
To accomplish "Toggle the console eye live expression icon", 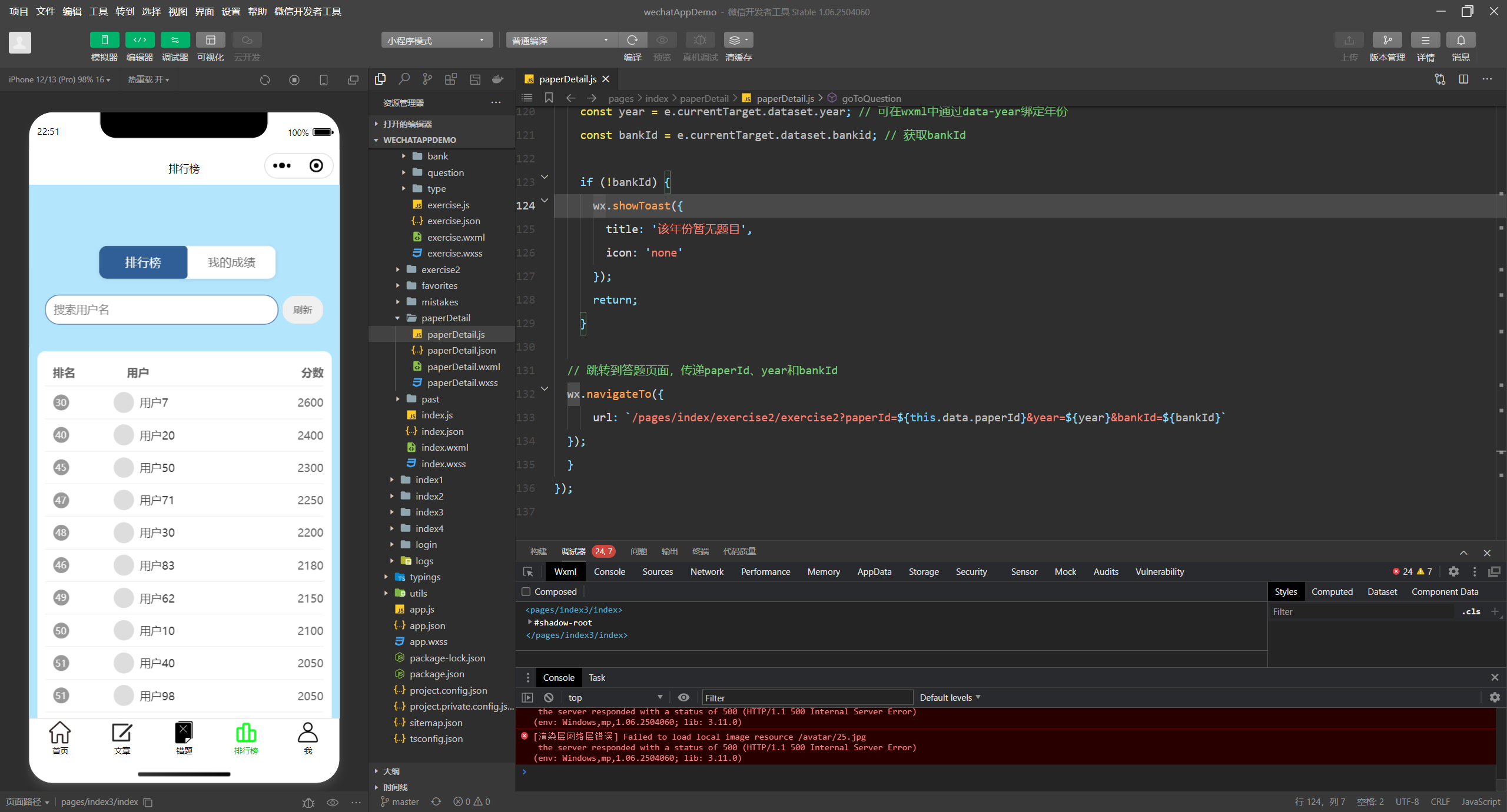I will pos(683,697).
